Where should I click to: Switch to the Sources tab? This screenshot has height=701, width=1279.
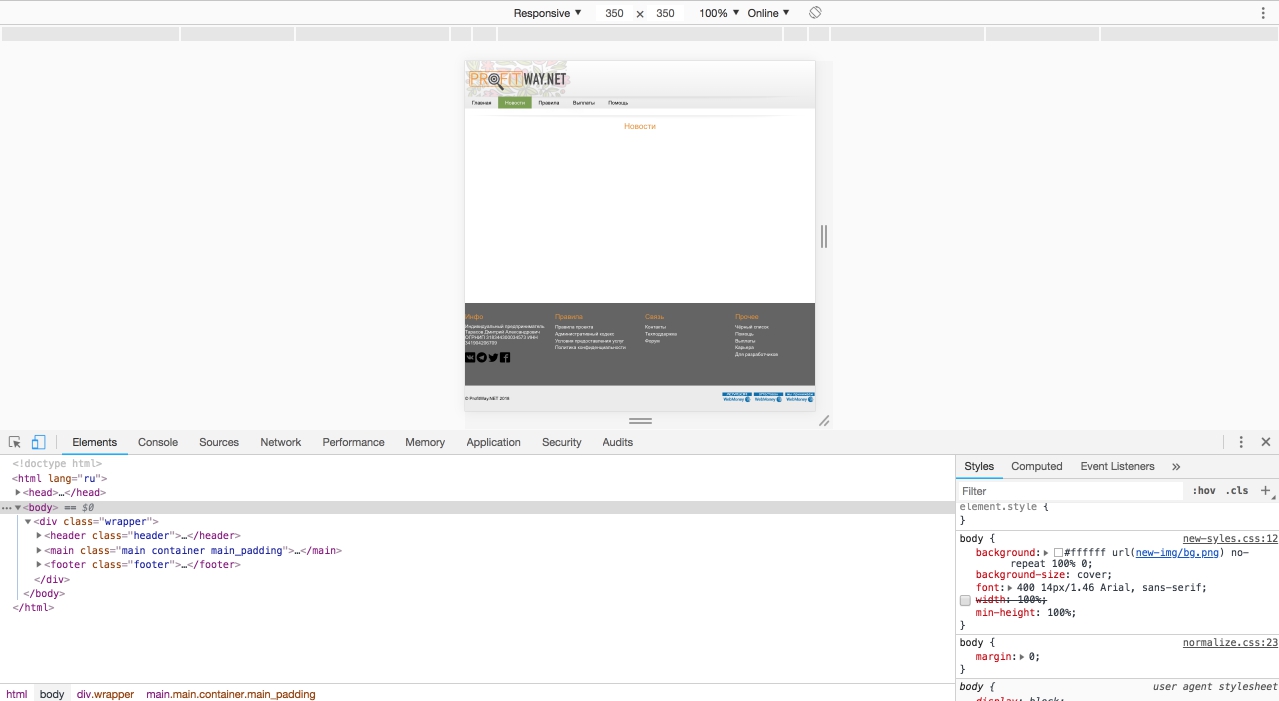click(x=219, y=442)
